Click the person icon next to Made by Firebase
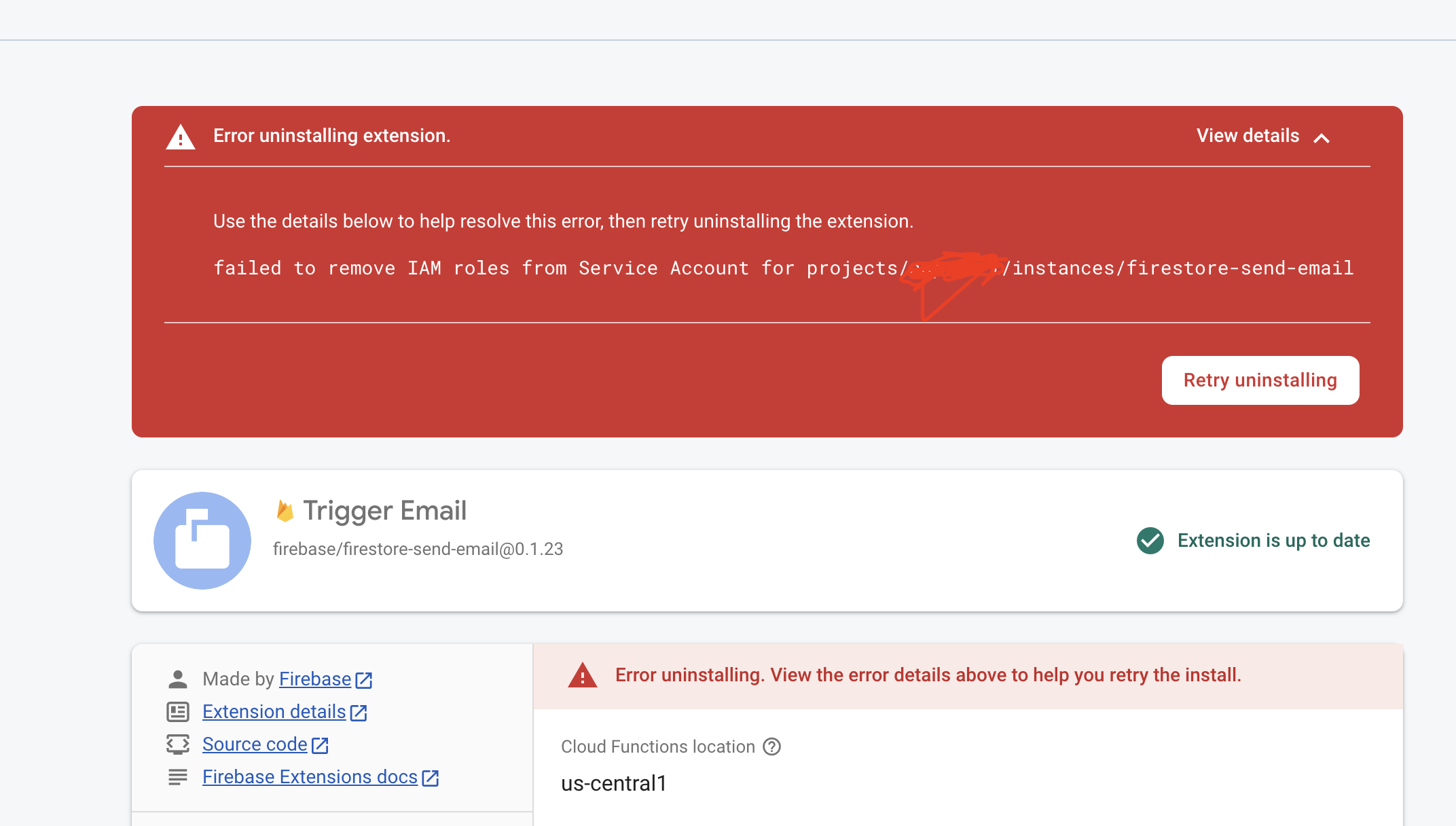The image size is (1456, 826). tap(178, 678)
